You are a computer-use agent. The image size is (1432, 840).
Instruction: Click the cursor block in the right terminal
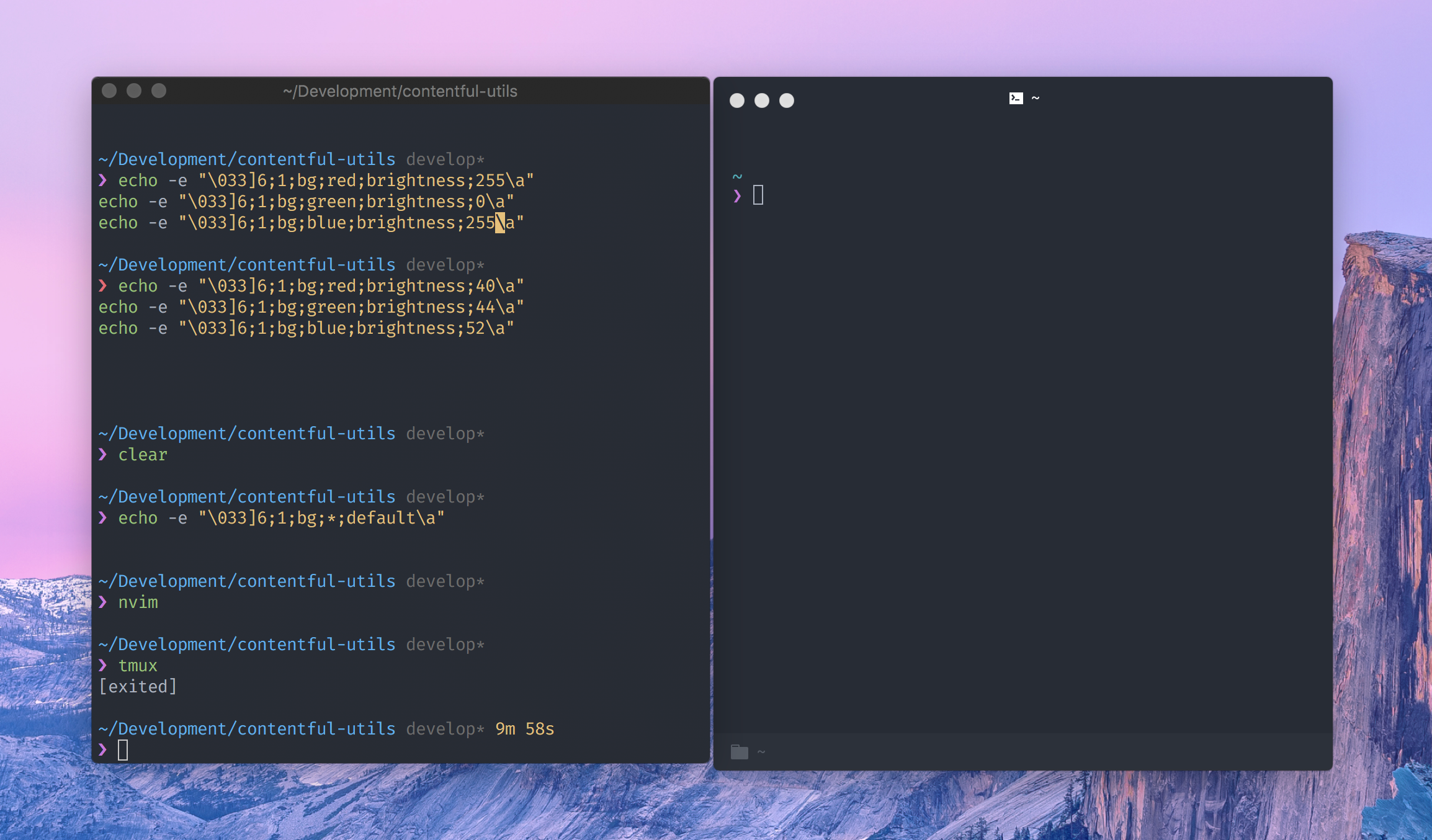coord(758,195)
